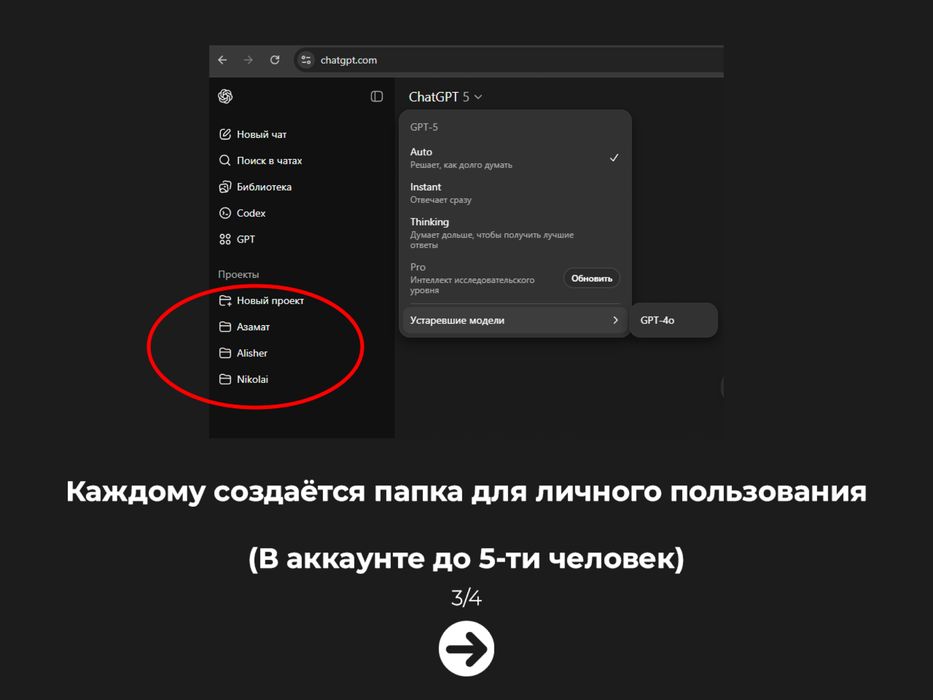
Task: Select the Thinking model mode
Action: click(515, 233)
